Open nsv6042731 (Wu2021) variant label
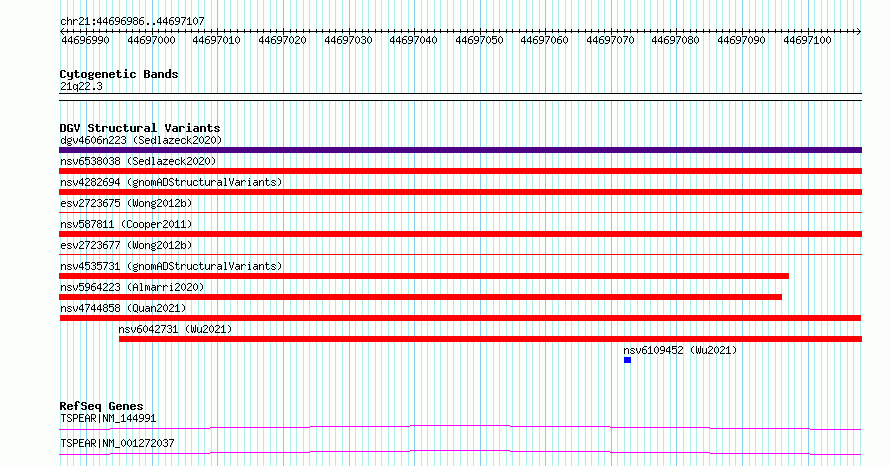The height and width of the screenshot is (466, 890). click(175, 329)
